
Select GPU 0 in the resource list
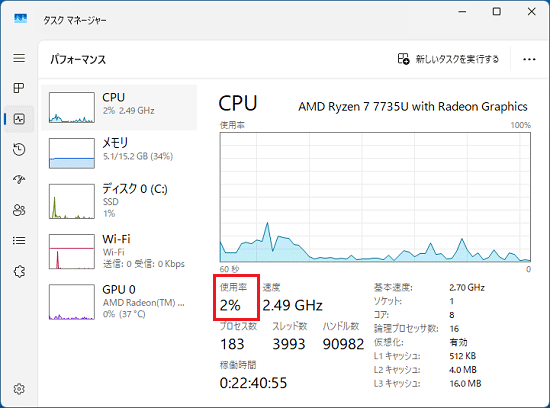(x=119, y=302)
